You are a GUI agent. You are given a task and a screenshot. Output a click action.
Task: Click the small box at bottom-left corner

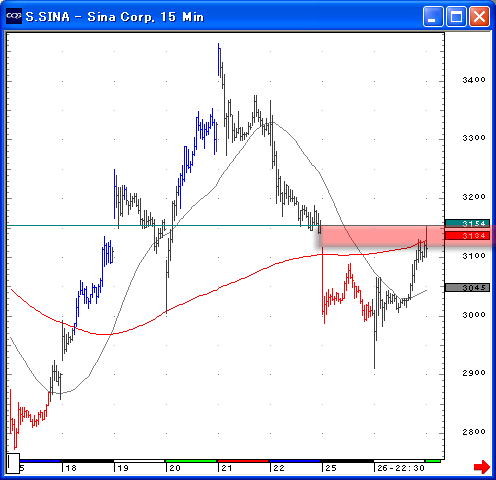coord(14,463)
